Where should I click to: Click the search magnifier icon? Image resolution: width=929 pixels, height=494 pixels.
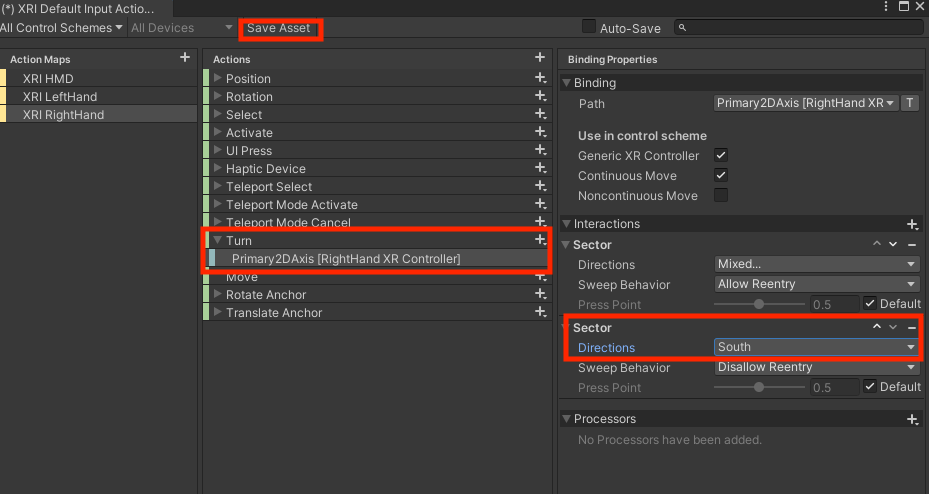[683, 27]
